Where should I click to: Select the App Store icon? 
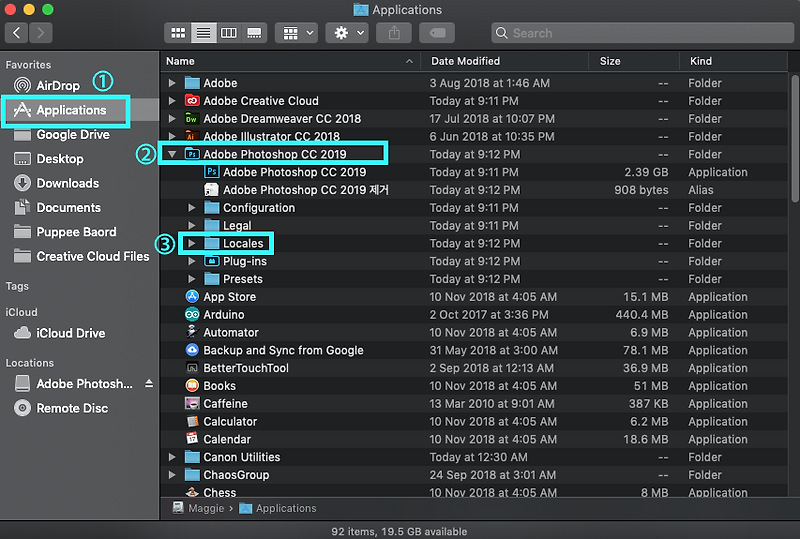192,297
